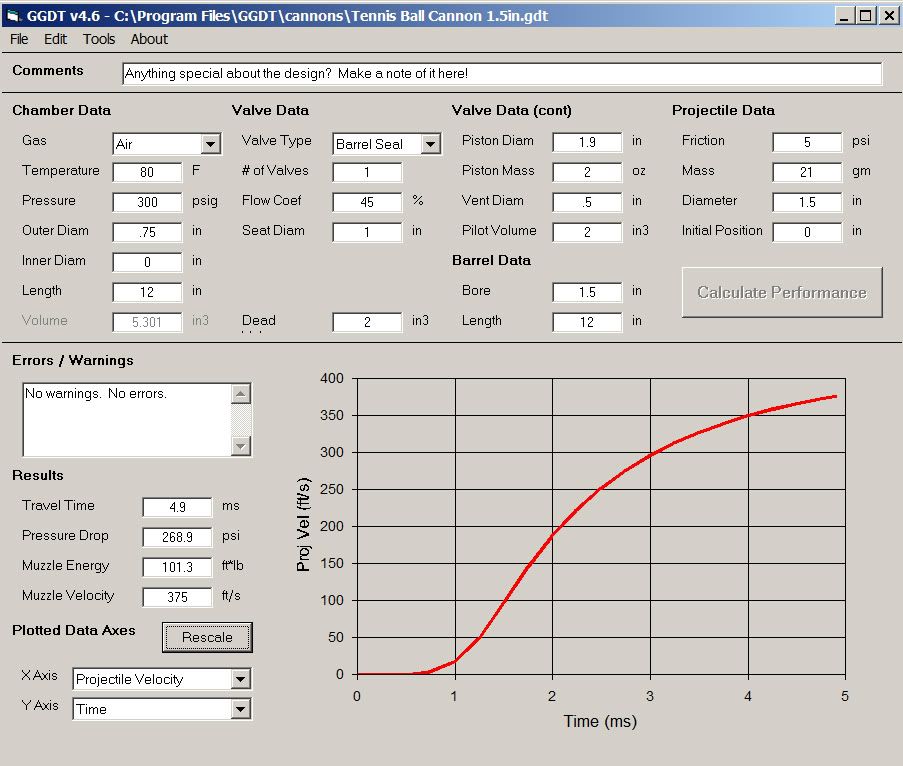
Task: Open the Tools menu
Action: pos(99,39)
